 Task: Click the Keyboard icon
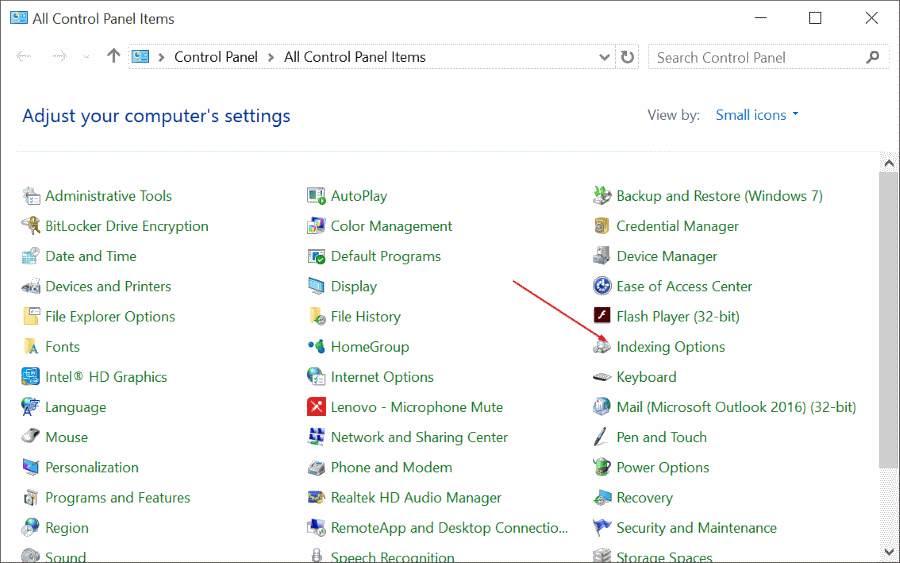coord(602,377)
